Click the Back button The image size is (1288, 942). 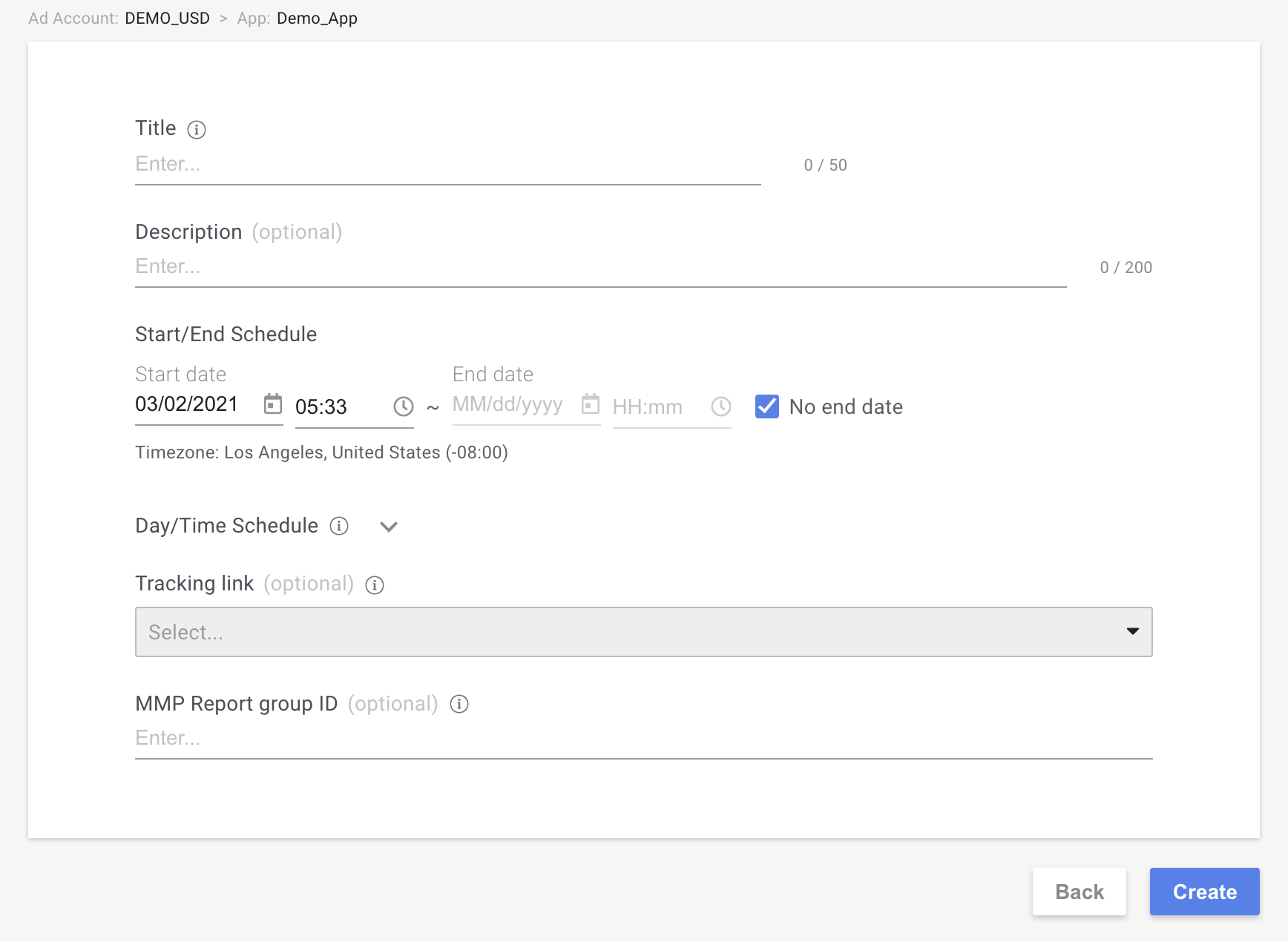(x=1079, y=892)
